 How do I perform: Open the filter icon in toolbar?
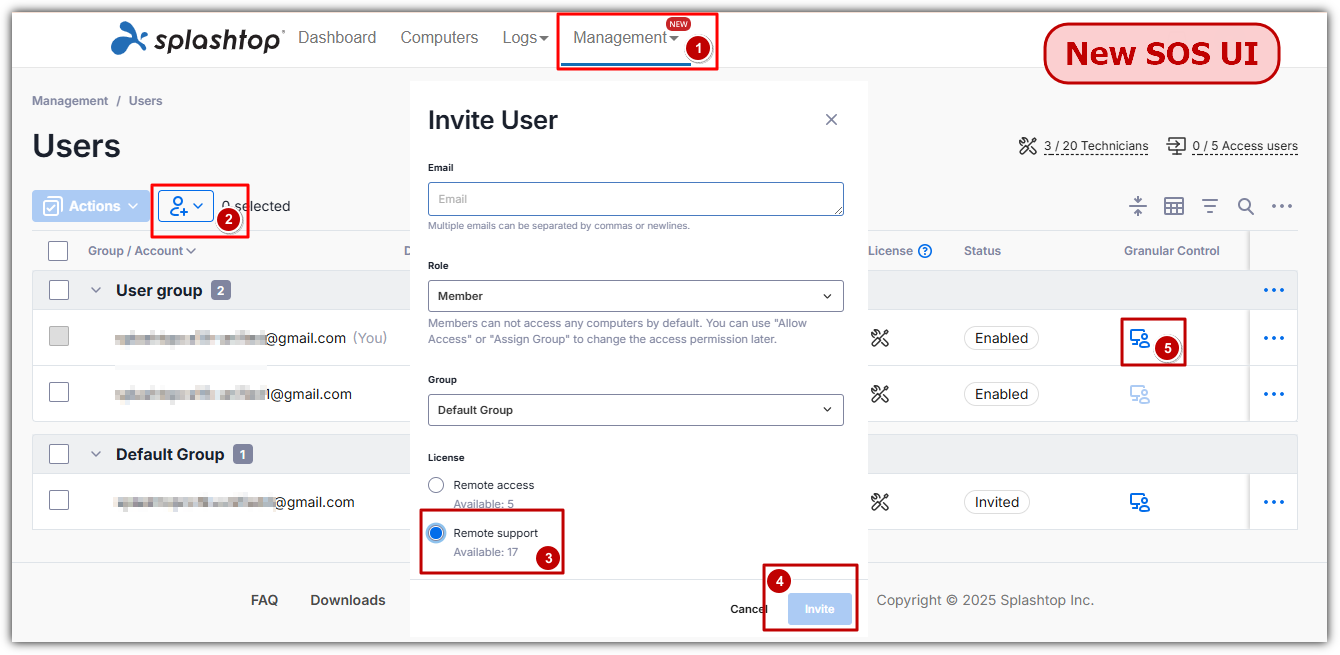[1209, 206]
